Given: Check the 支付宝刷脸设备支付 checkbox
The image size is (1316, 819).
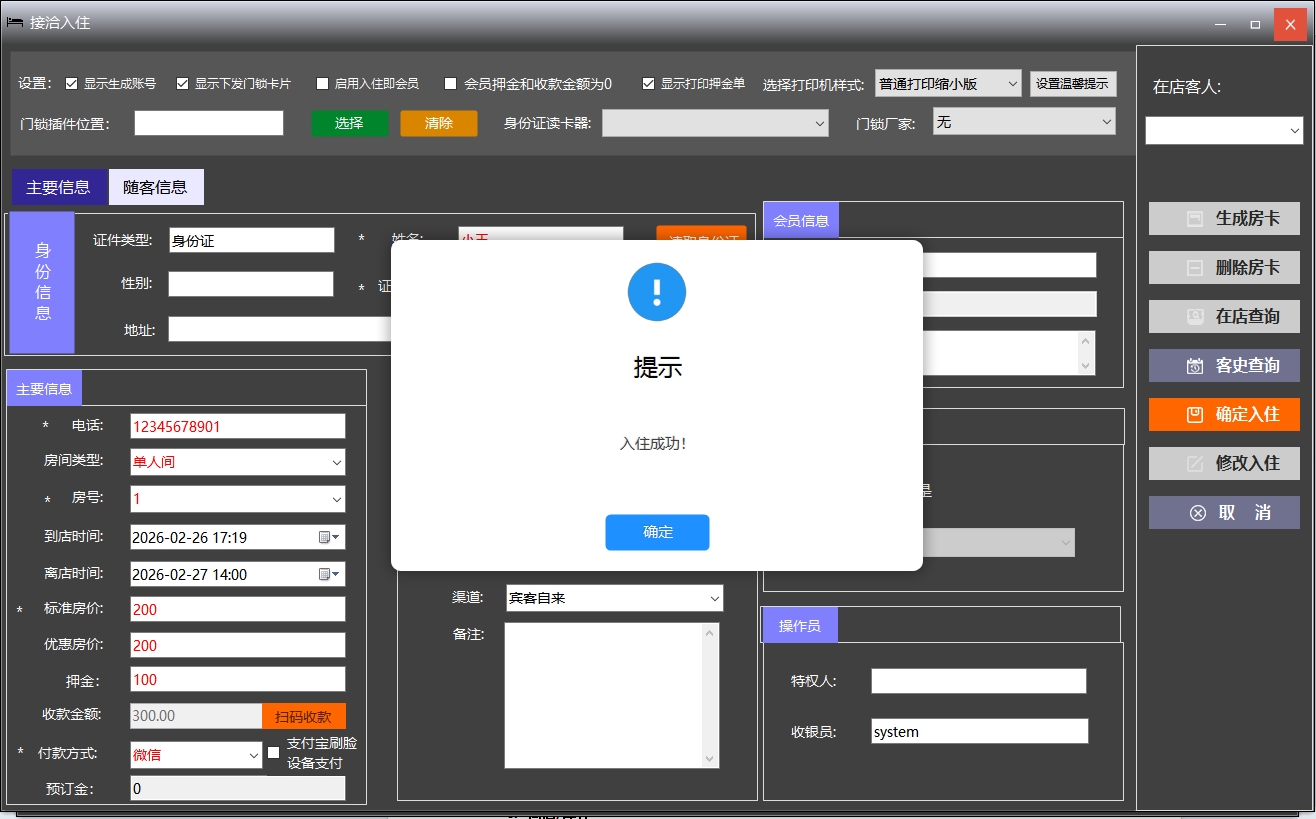Looking at the screenshot, I should pos(274,752).
